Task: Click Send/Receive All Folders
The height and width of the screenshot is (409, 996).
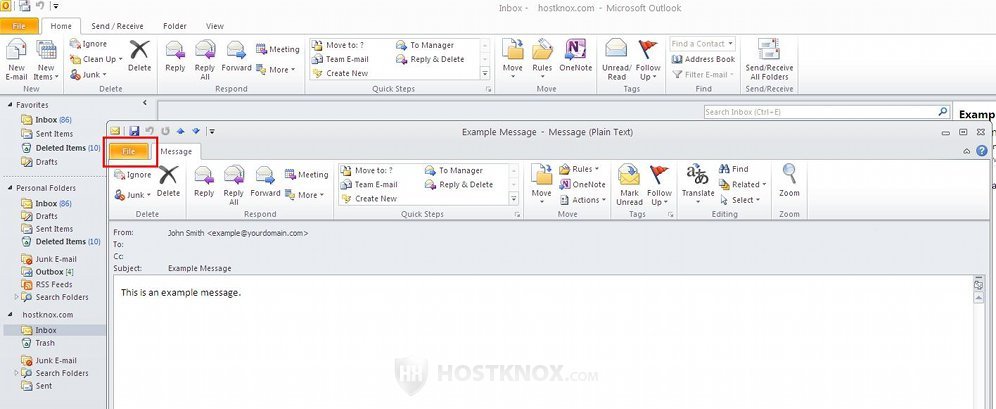Action: [769, 59]
